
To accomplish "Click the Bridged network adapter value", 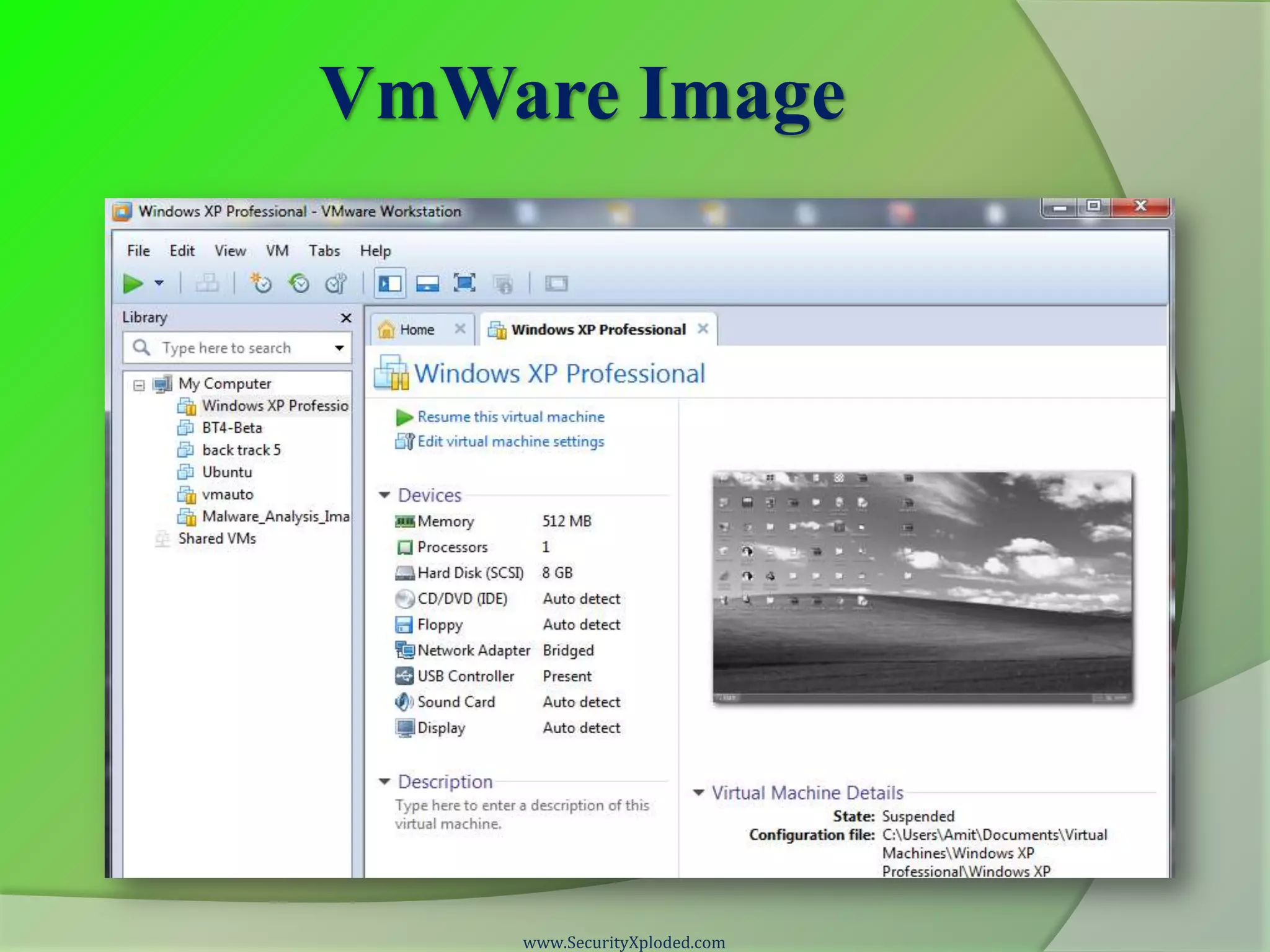I will coord(568,651).
